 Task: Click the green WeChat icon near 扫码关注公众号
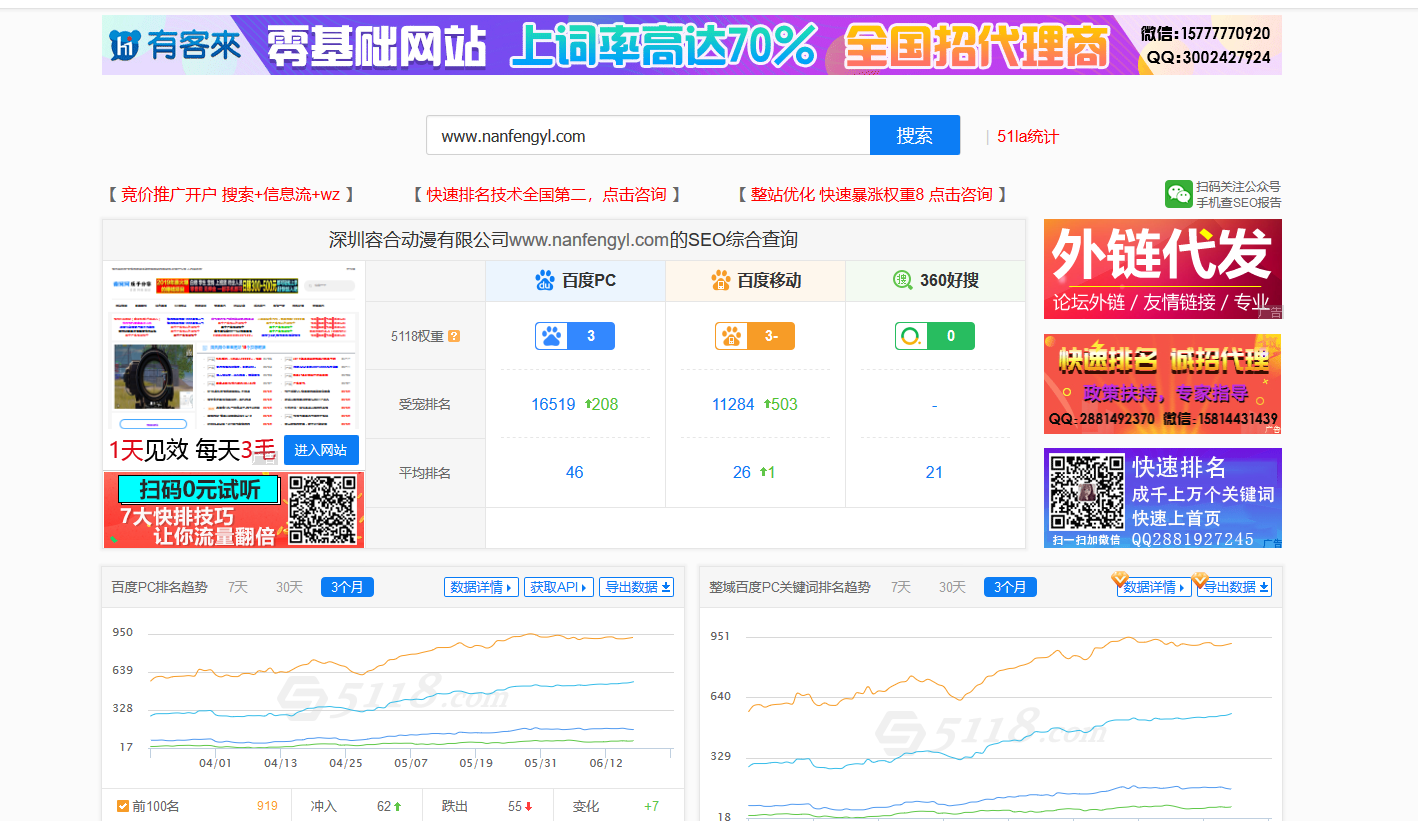1178,194
